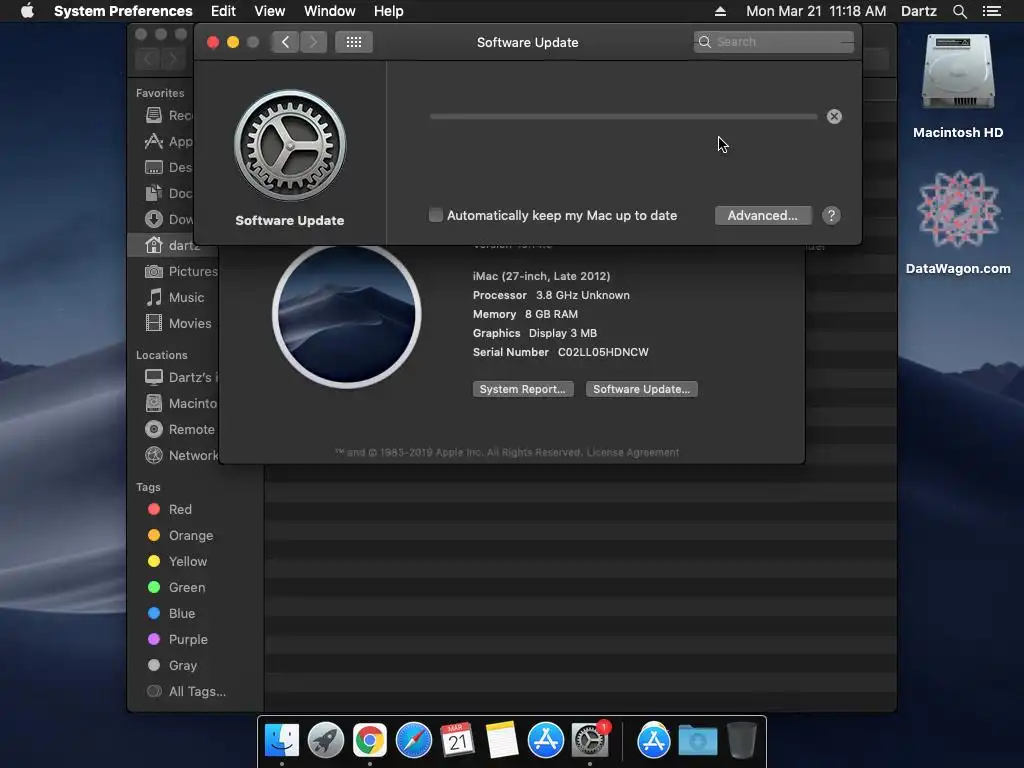The height and width of the screenshot is (768, 1024).
Task: Select the dartz home folder in sidebar
Action: click(x=172, y=246)
